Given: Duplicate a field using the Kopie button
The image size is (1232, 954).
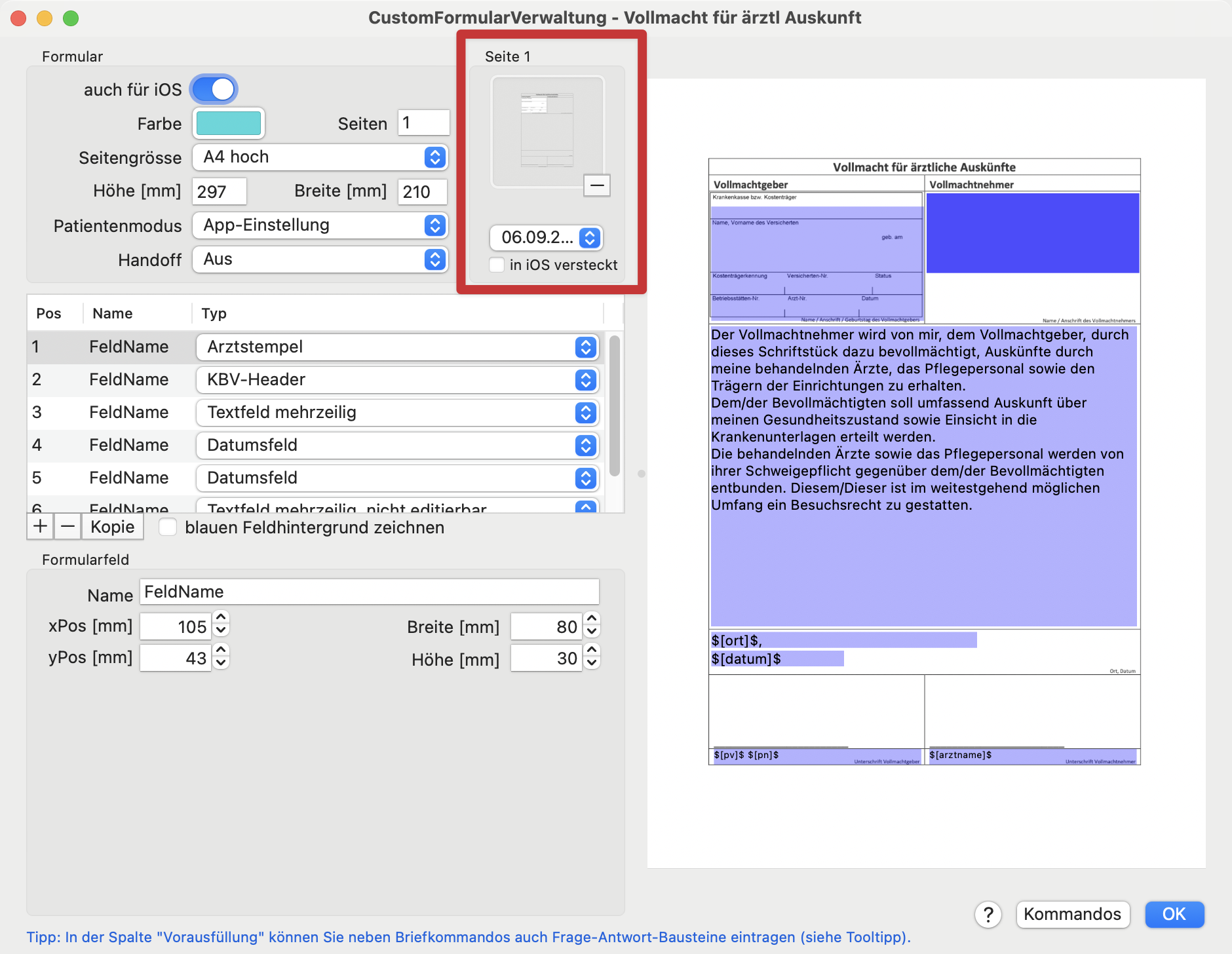Looking at the screenshot, I should click(x=112, y=526).
